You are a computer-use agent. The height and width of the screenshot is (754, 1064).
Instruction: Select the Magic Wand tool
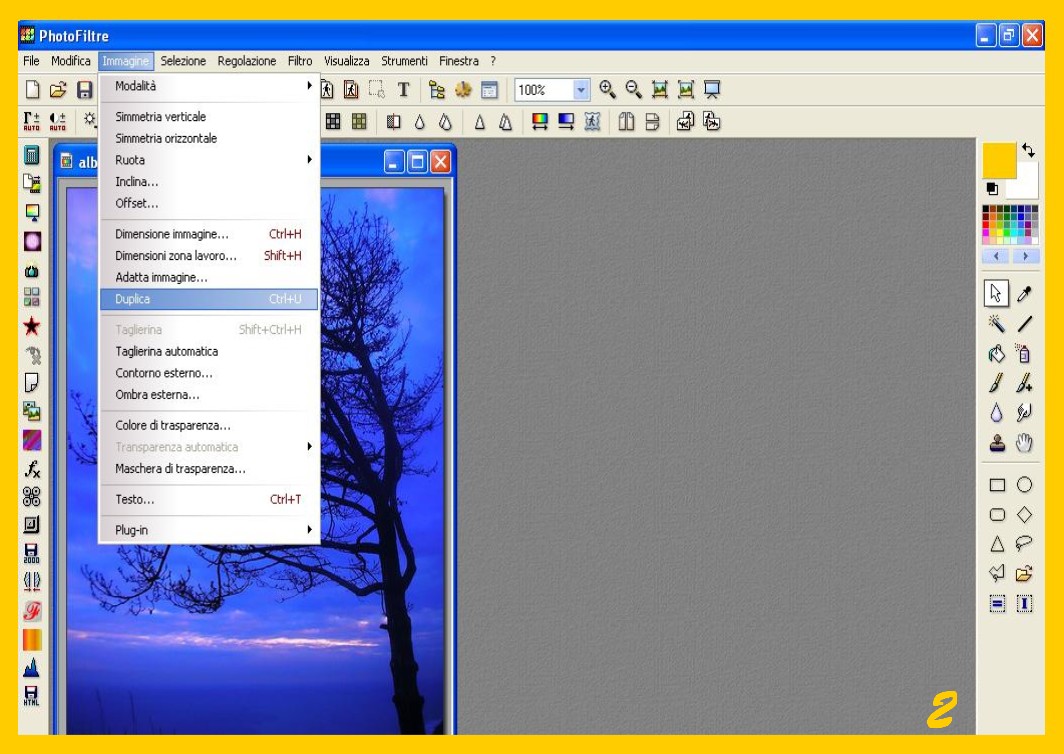pos(997,324)
